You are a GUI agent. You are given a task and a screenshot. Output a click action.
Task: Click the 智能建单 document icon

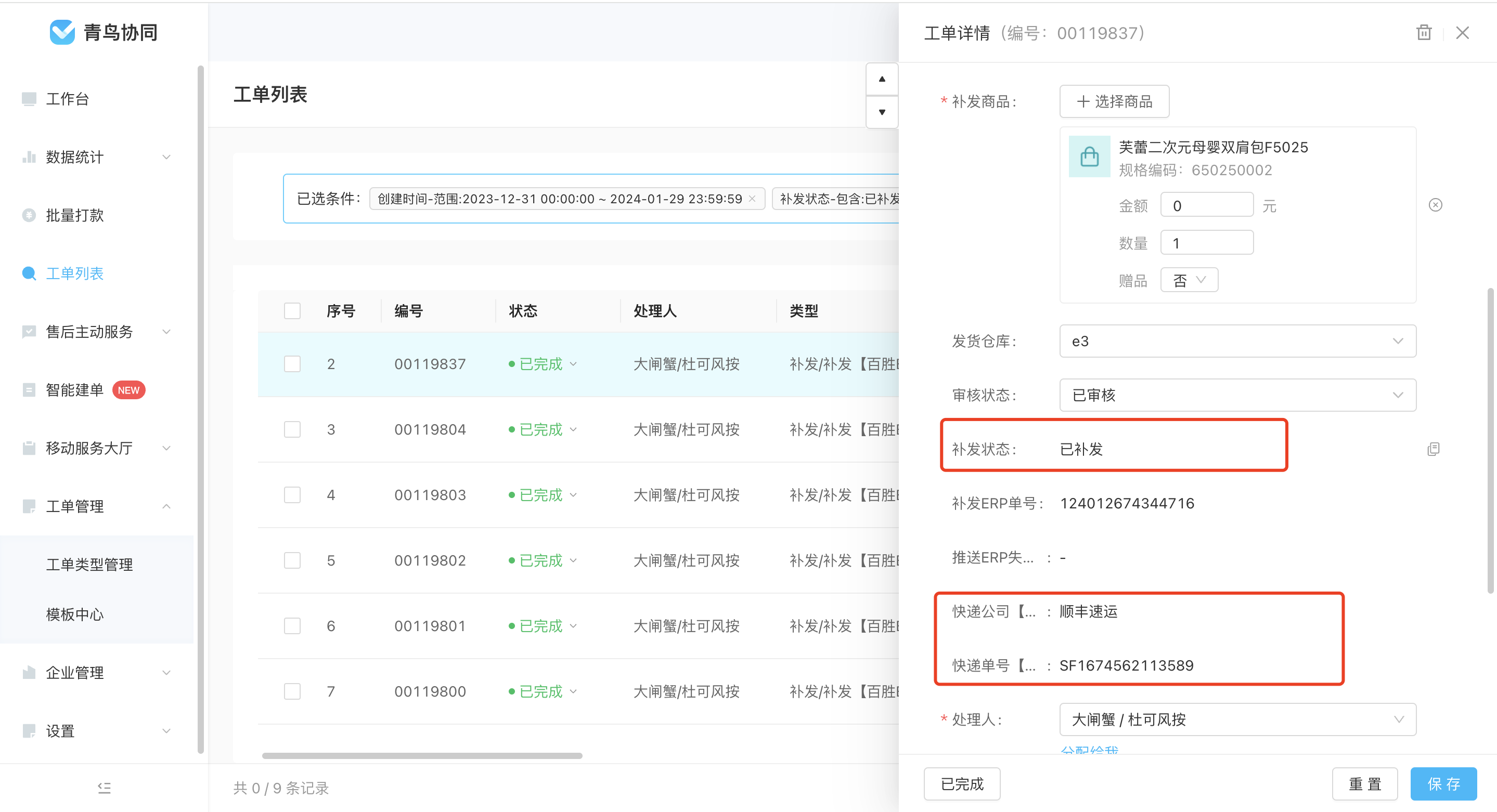(x=29, y=389)
